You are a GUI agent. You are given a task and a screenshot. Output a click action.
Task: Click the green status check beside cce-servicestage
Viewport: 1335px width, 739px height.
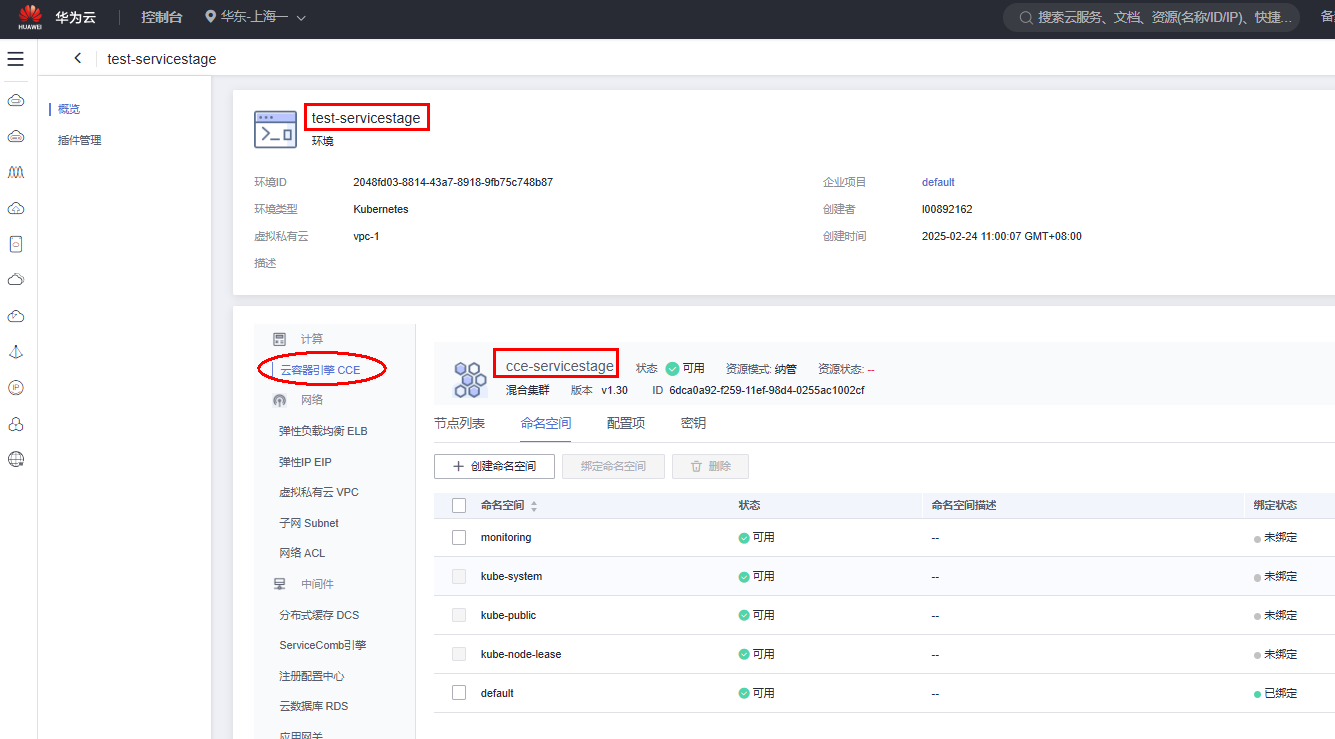pyautogui.click(x=672, y=369)
